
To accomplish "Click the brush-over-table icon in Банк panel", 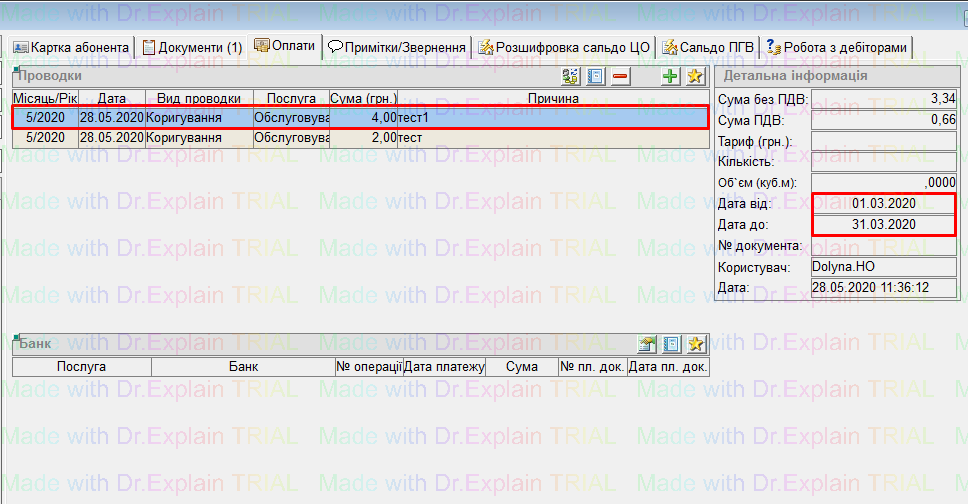I will (x=647, y=344).
